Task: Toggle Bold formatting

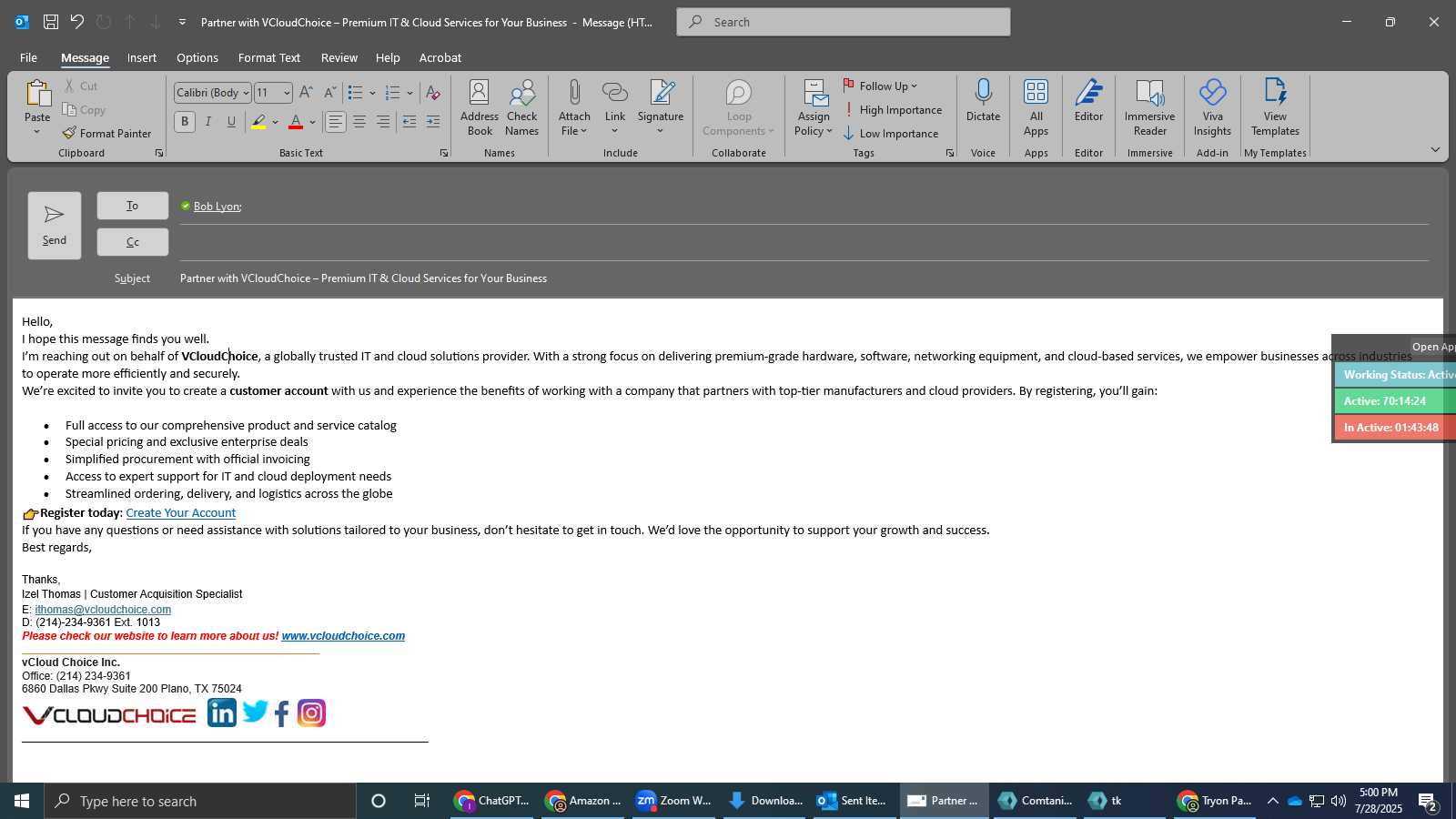Action: pyautogui.click(x=185, y=122)
